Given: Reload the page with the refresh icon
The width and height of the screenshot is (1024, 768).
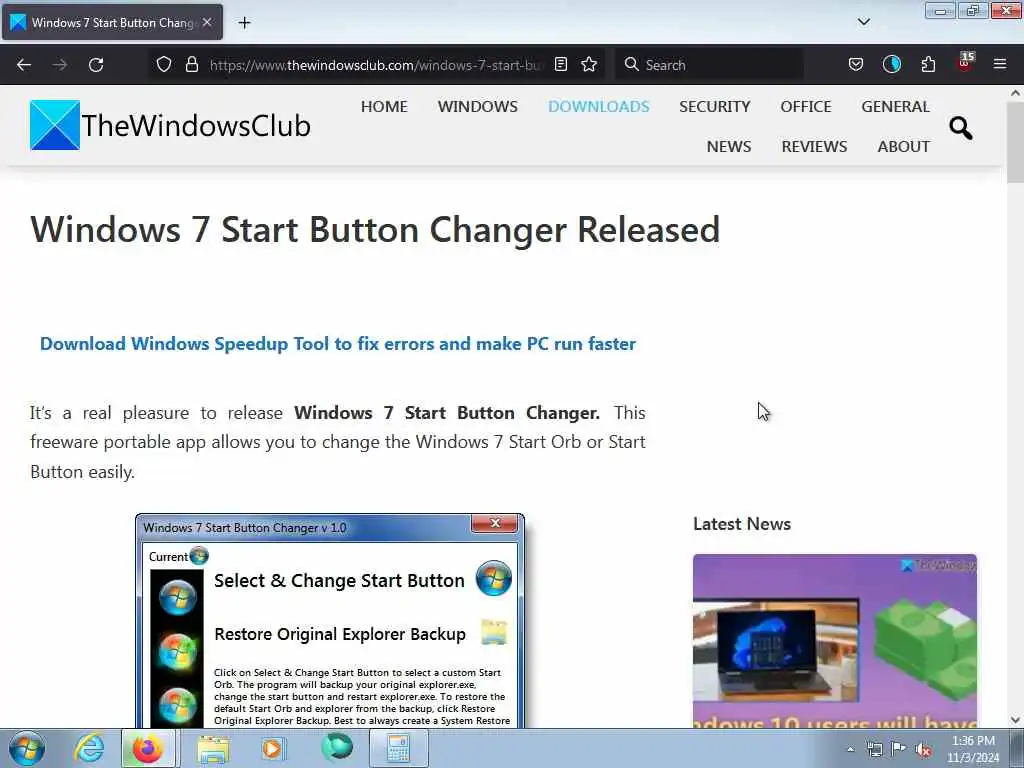Looking at the screenshot, I should click(x=96, y=65).
